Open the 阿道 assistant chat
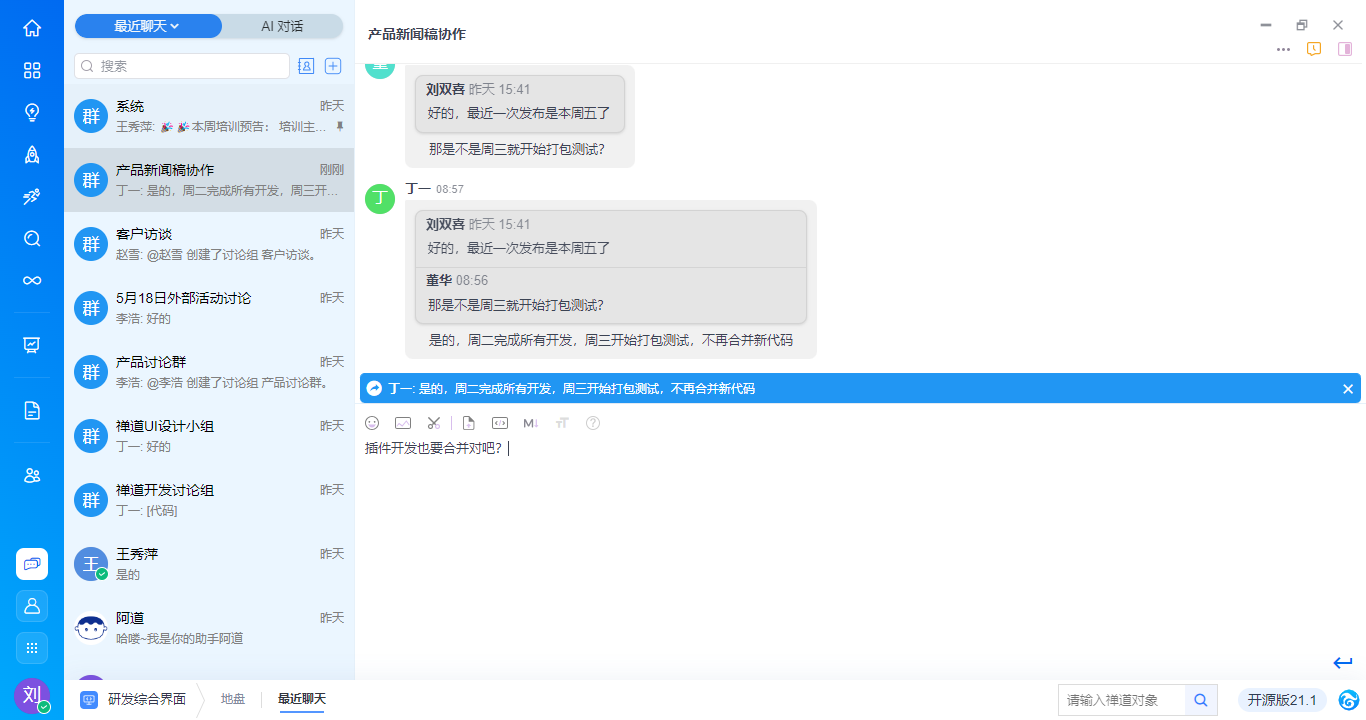This screenshot has width=1366, height=720. click(x=209, y=628)
